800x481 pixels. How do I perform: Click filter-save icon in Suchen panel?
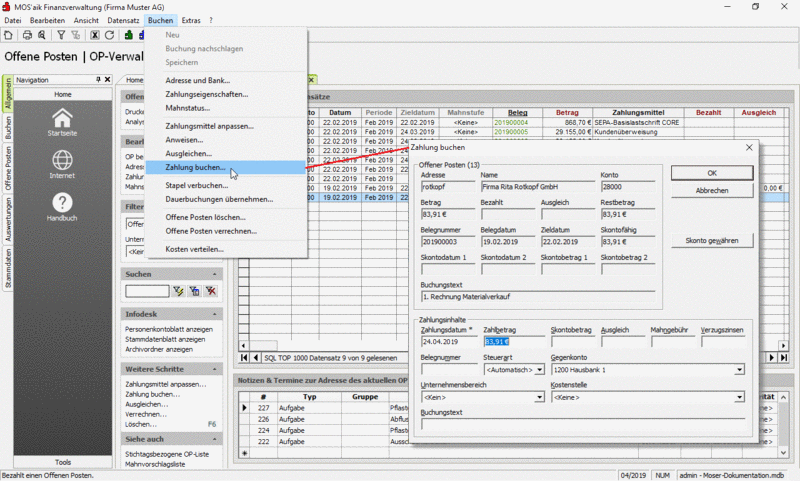tap(194, 291)
